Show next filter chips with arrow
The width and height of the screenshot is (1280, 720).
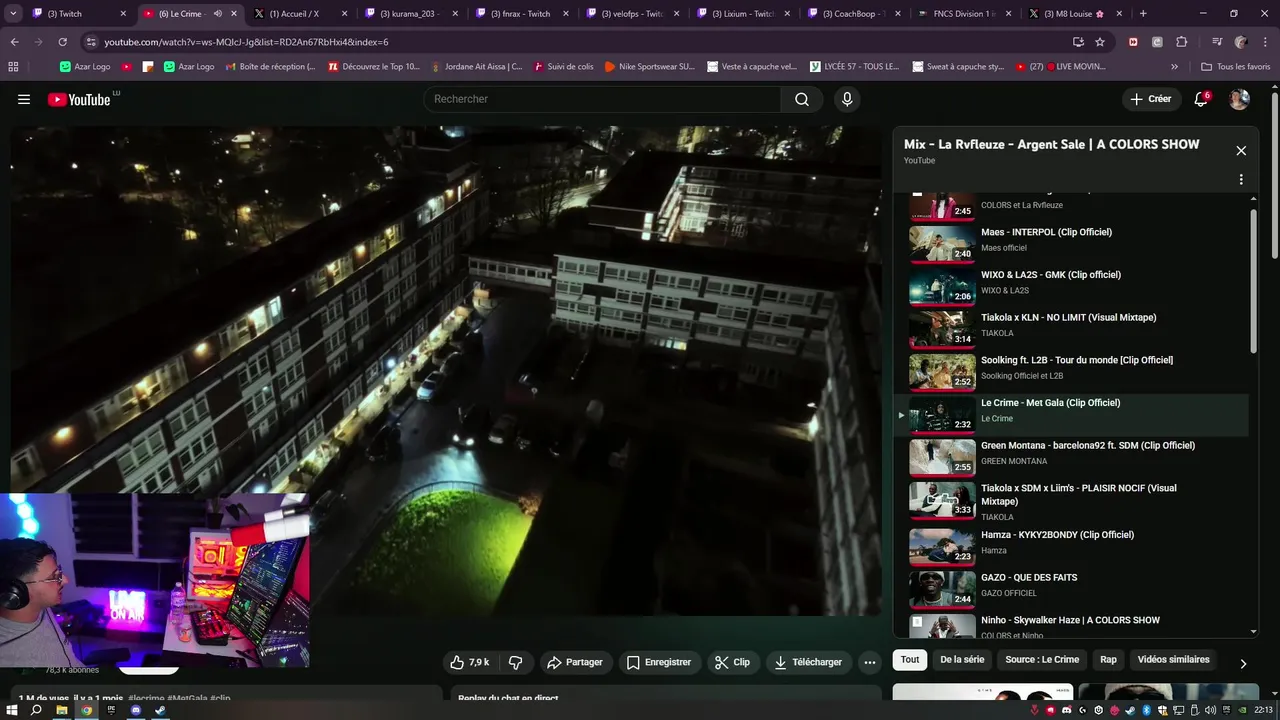1243,663
